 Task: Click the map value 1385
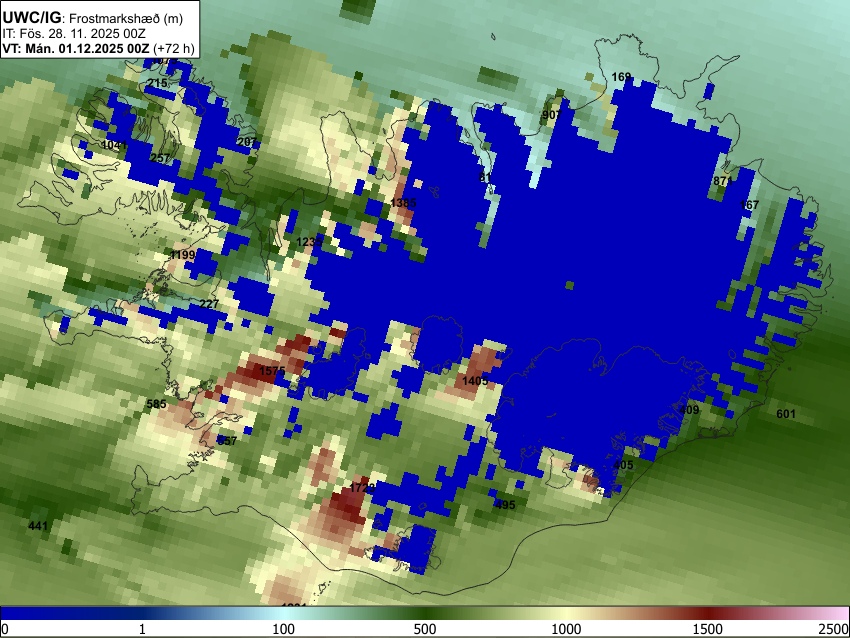tap(403, 203)
